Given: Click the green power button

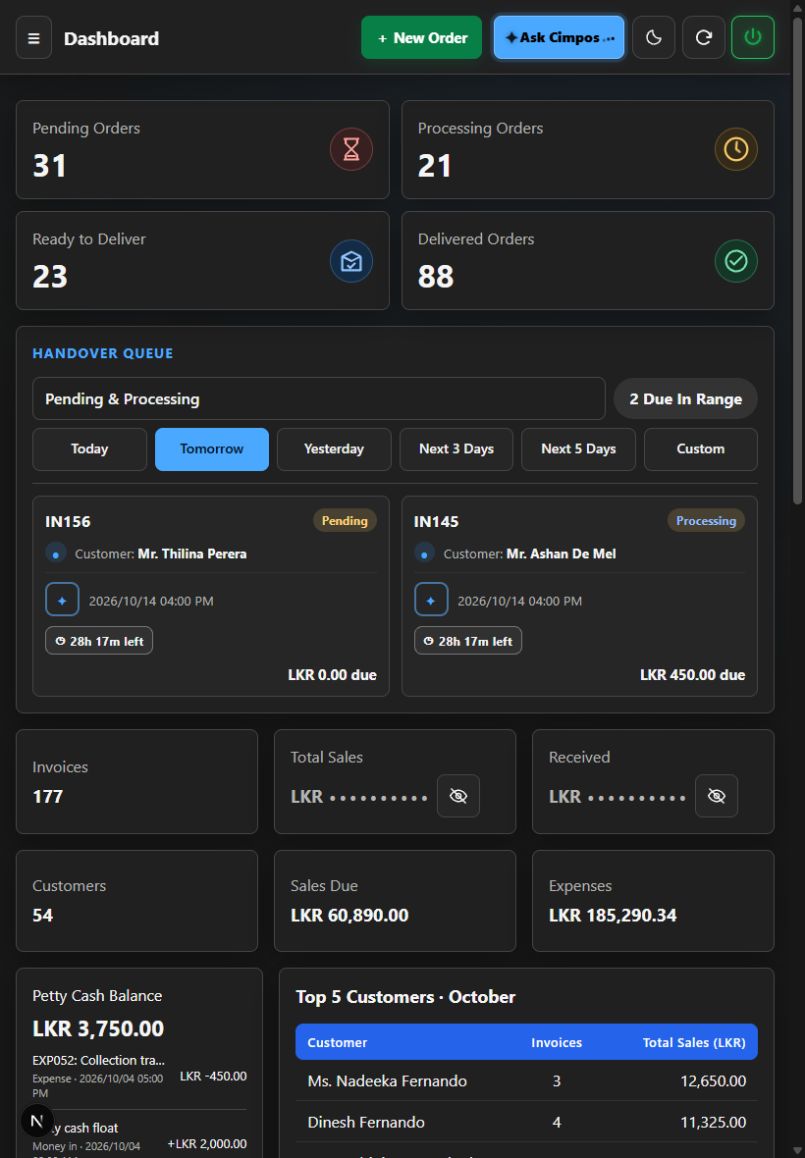Looking at the screenshot, I should (753, 38).
